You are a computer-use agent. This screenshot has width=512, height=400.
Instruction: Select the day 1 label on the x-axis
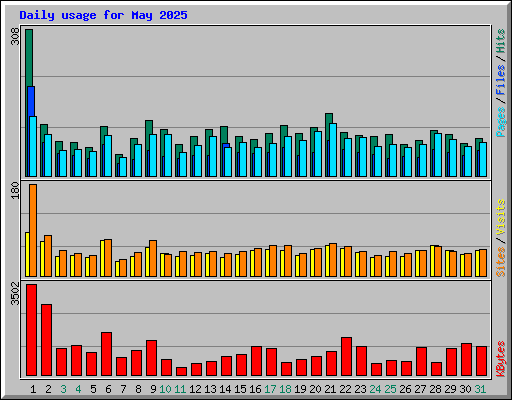pyautogui.click(x=33, y=389)
